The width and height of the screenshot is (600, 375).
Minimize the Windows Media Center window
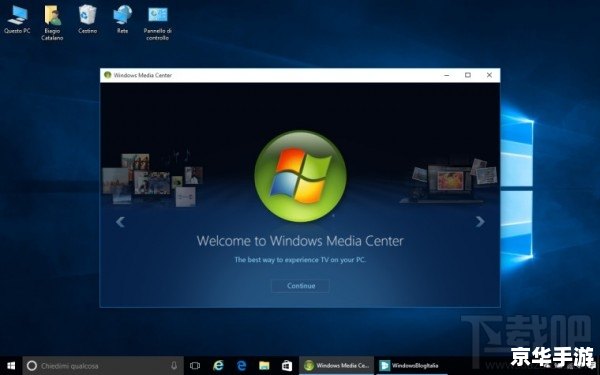point(447,75)
